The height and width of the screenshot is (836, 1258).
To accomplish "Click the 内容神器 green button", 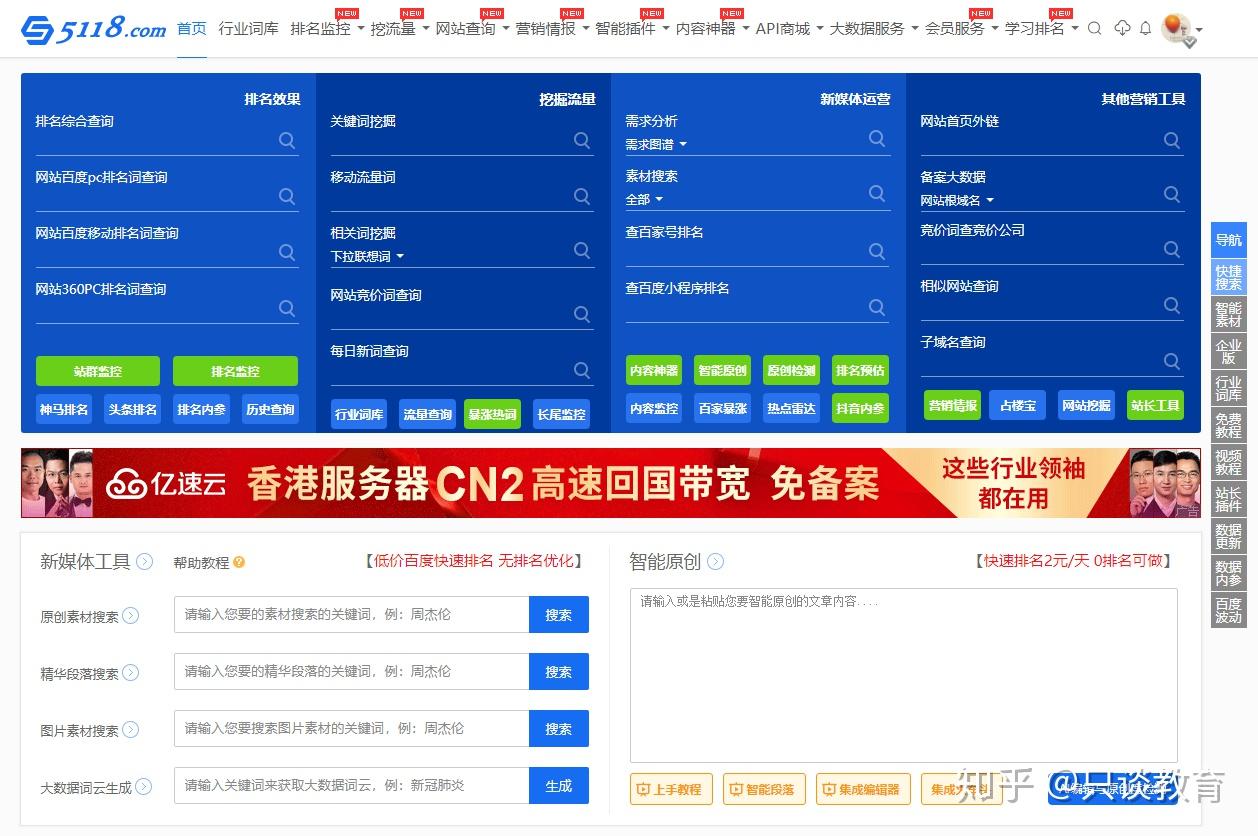I will click(x=654, y=370).
